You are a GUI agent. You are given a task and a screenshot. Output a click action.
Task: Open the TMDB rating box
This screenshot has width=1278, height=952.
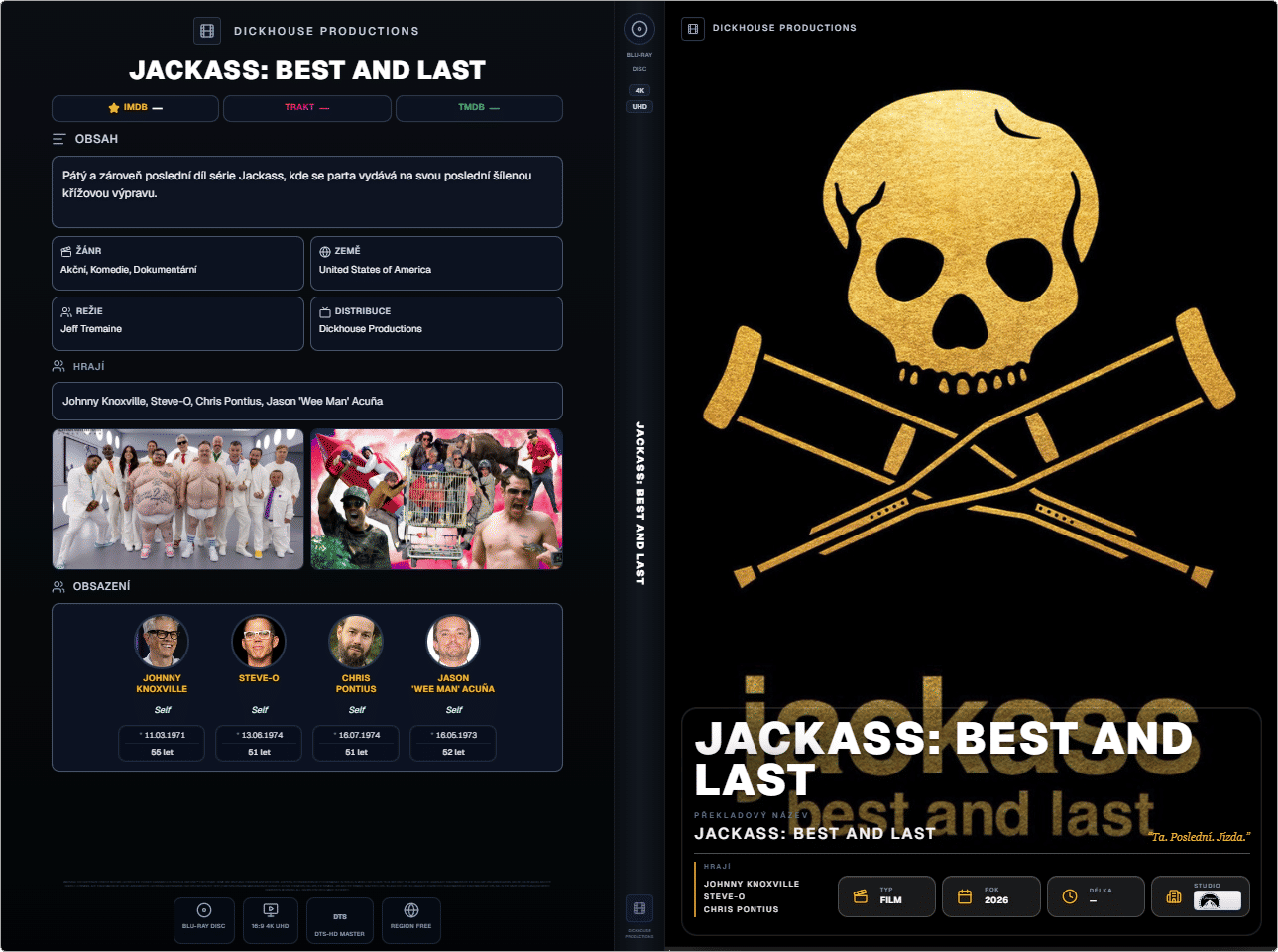pos(479,108)
